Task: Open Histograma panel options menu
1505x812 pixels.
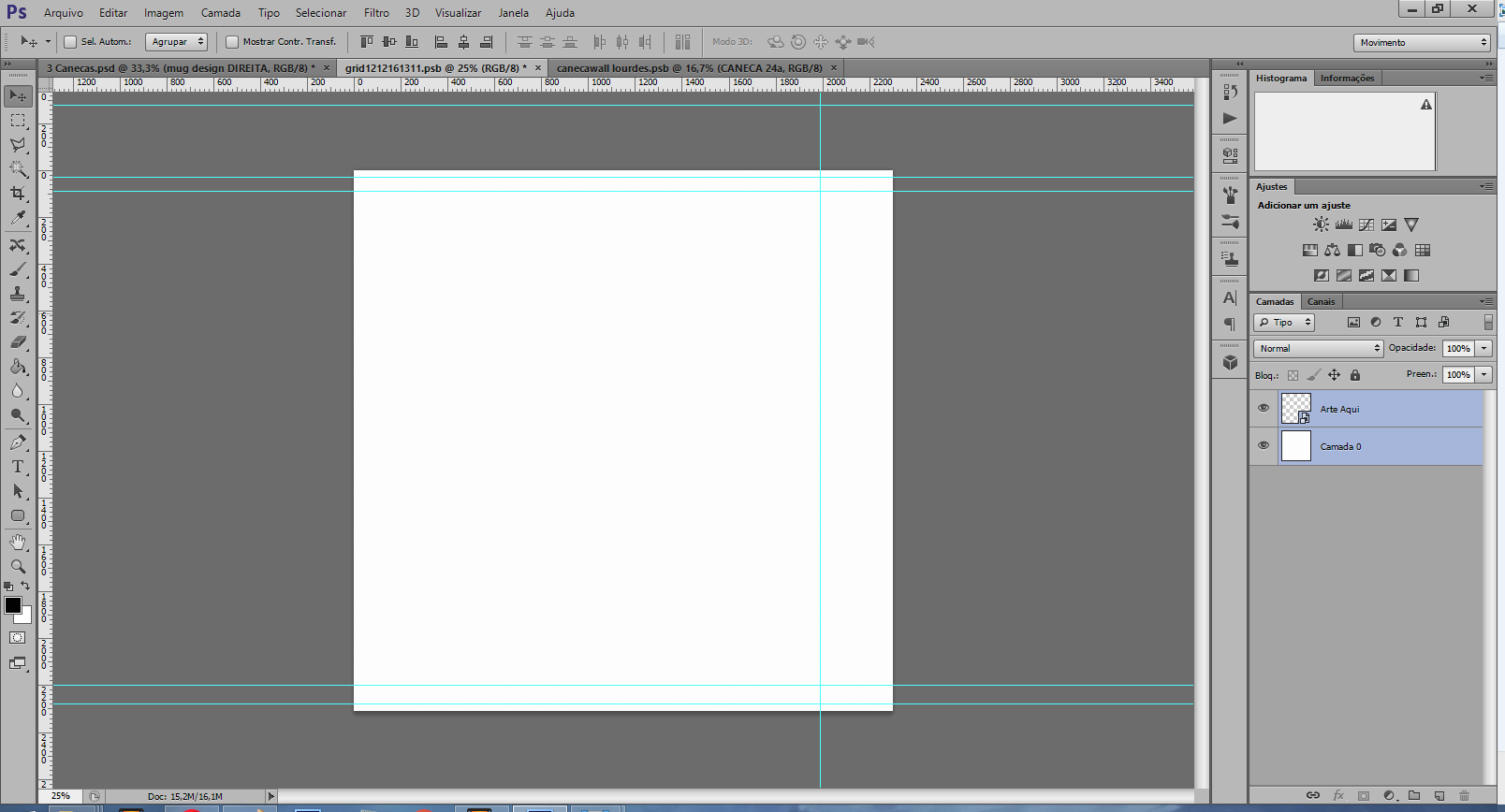Action: (1486, 78)
